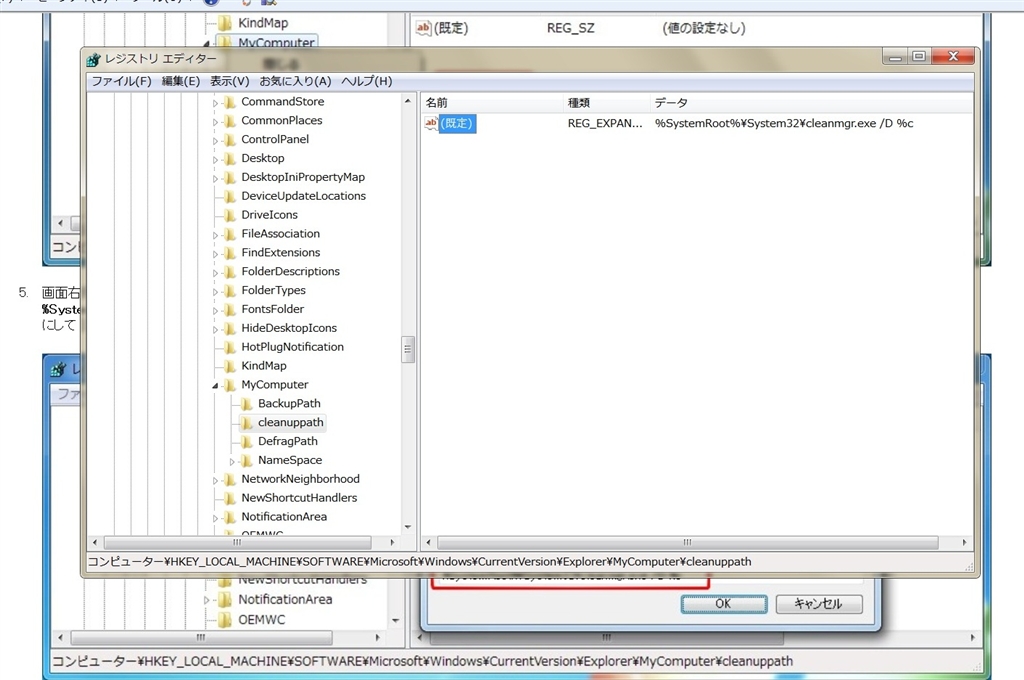Click the BackupPath folder icon

click(x=246, y=404)
